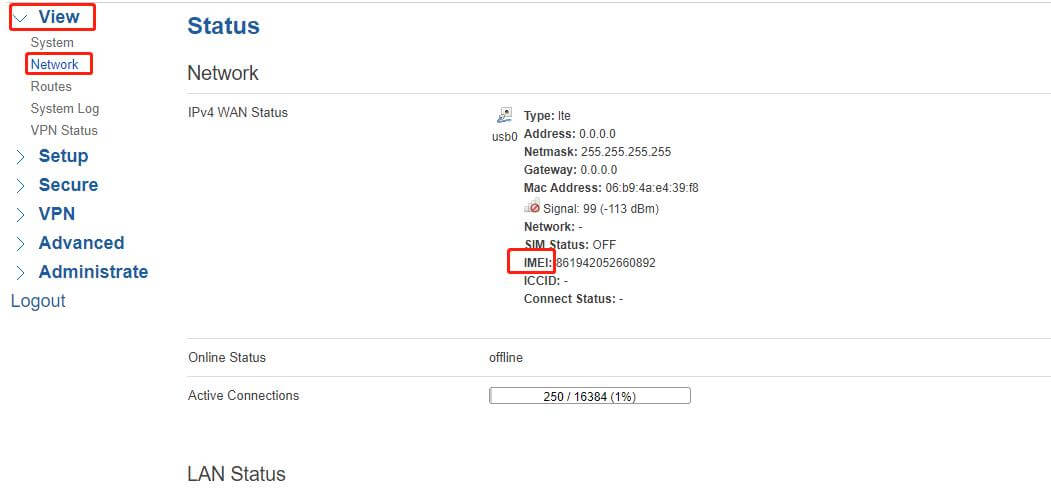Screen dimensions: 1051x493
Task: Open the View menu heading
Action: 59,17
